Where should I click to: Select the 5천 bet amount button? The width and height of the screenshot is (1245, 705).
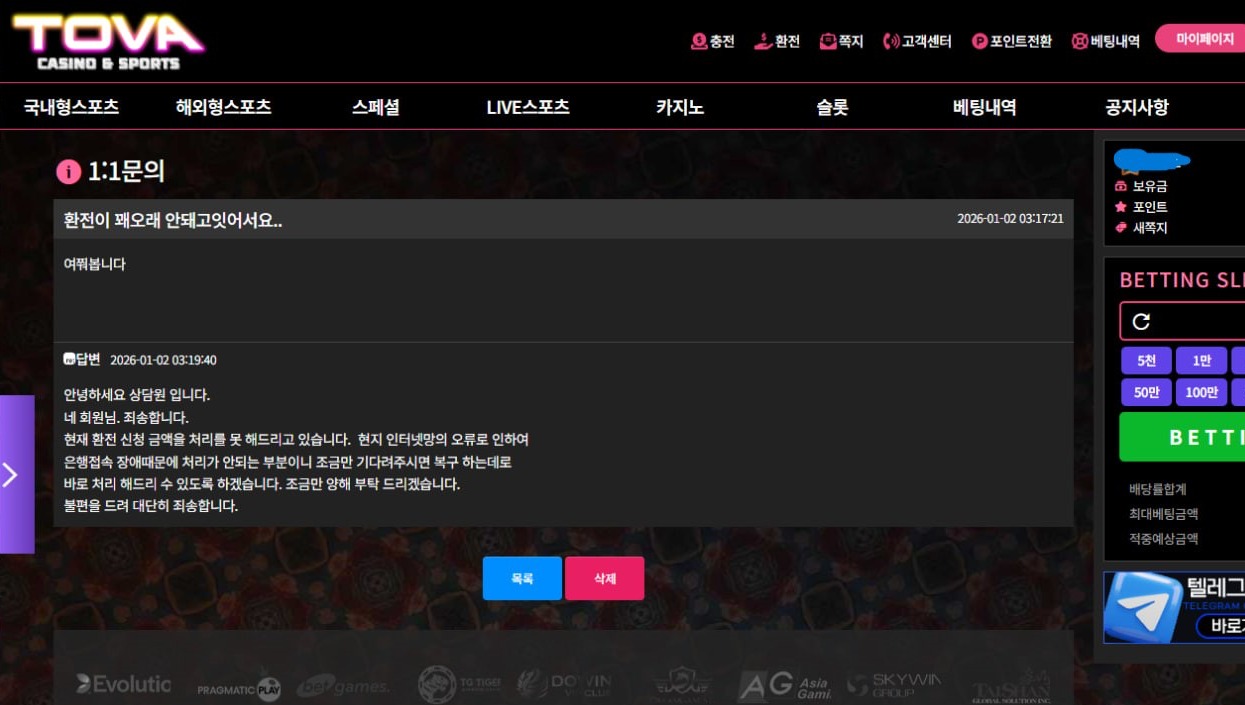pos(1146,361)
